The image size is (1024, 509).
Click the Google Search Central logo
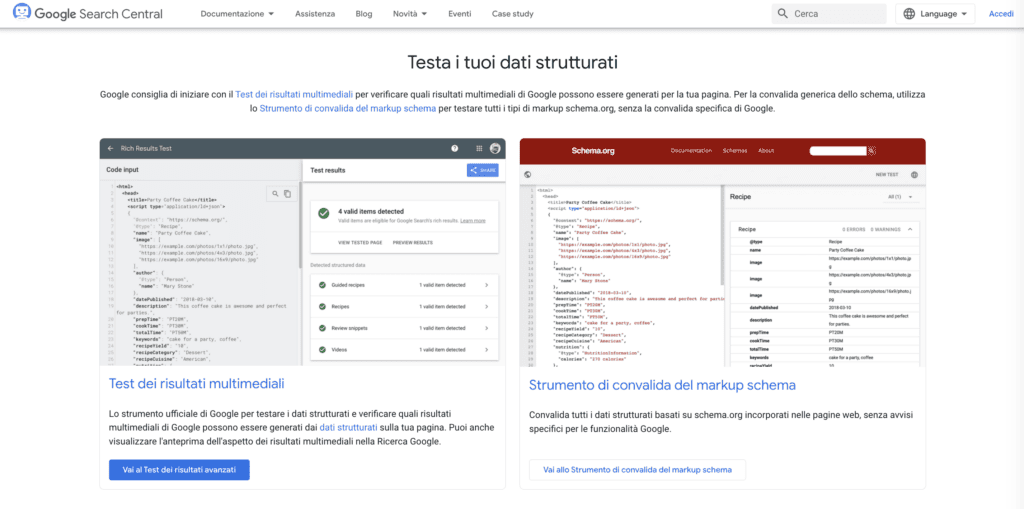click(x=88, y=13)
